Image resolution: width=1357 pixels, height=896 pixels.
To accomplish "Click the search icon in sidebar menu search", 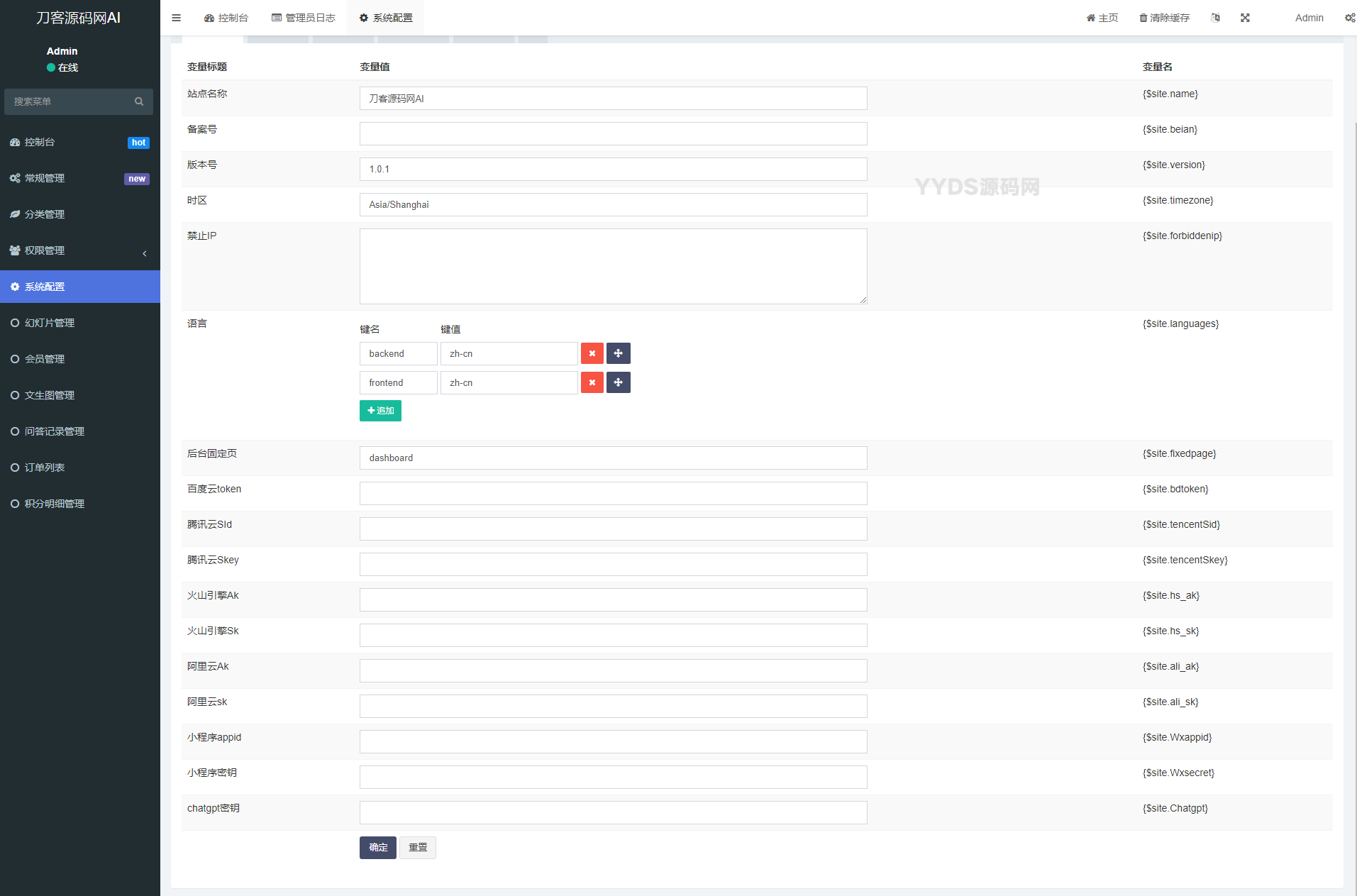I will tap(139, 101).
